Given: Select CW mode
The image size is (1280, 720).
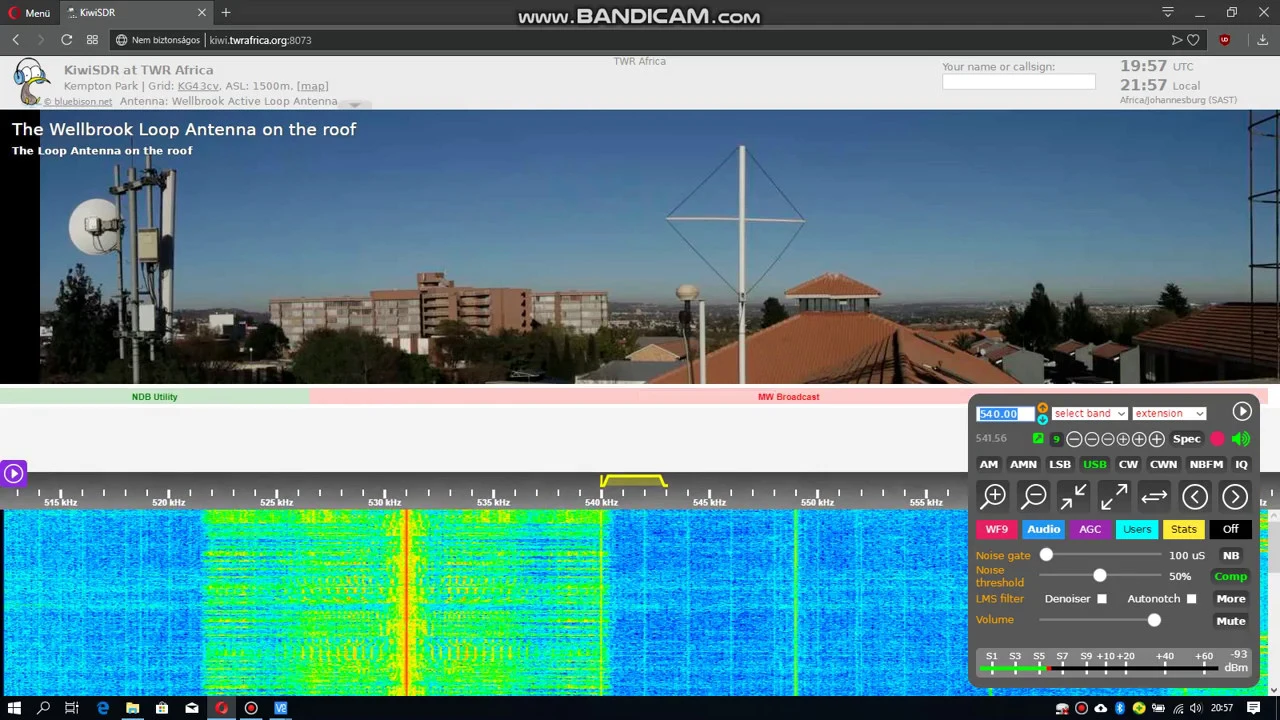Looking at the screenshot, I should click(x=1128, y=464).
